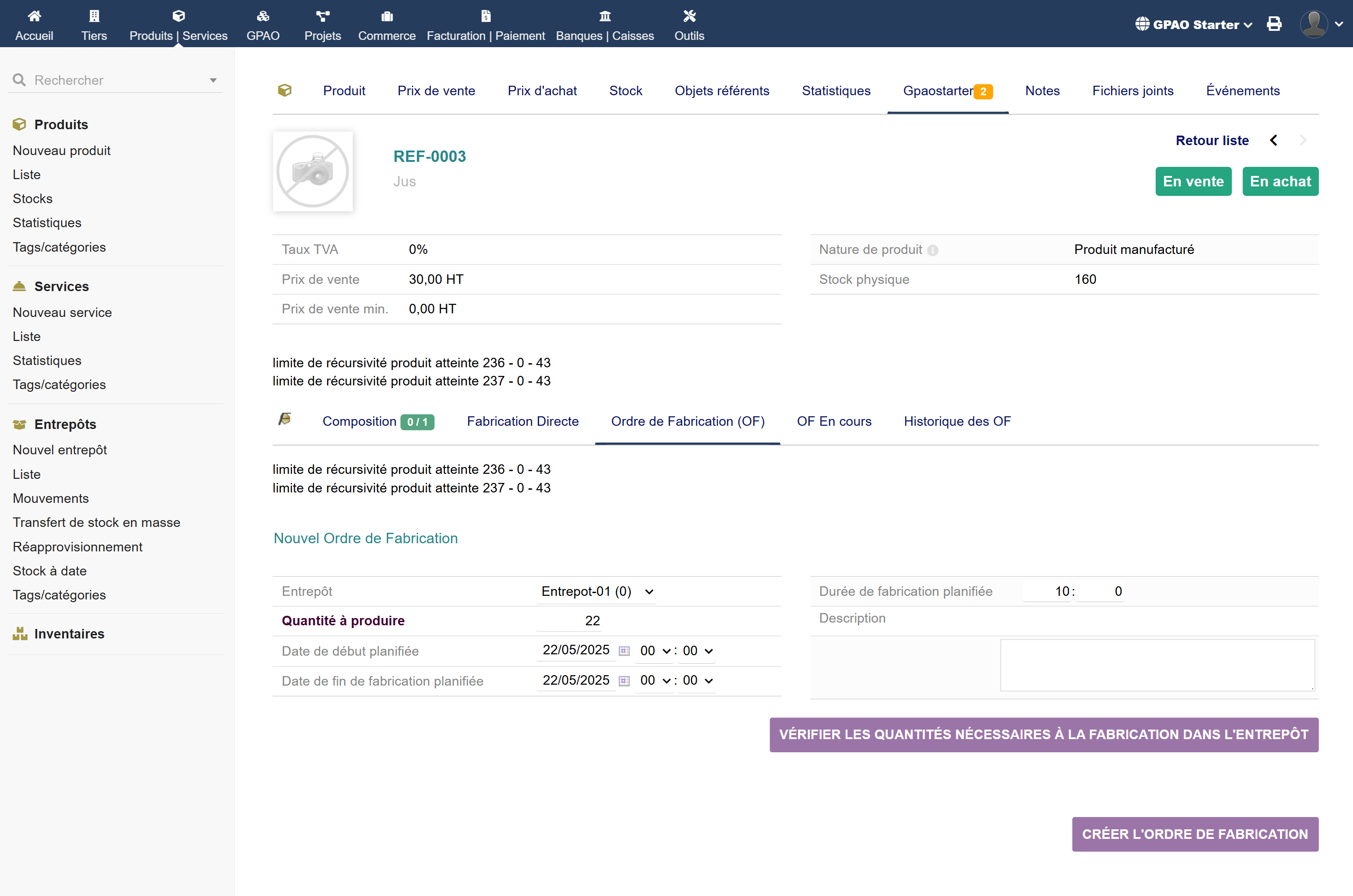
Task: Click the Accueil home icon
Action: coord(34,16)
